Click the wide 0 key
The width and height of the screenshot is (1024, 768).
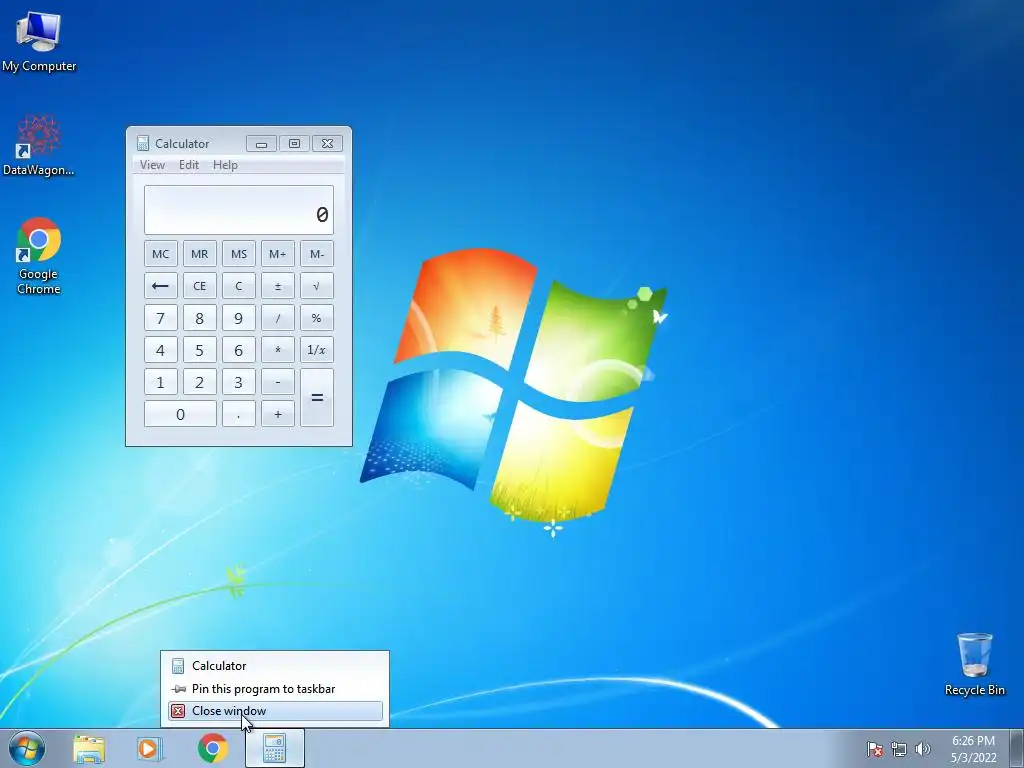[x=180, y=414]
